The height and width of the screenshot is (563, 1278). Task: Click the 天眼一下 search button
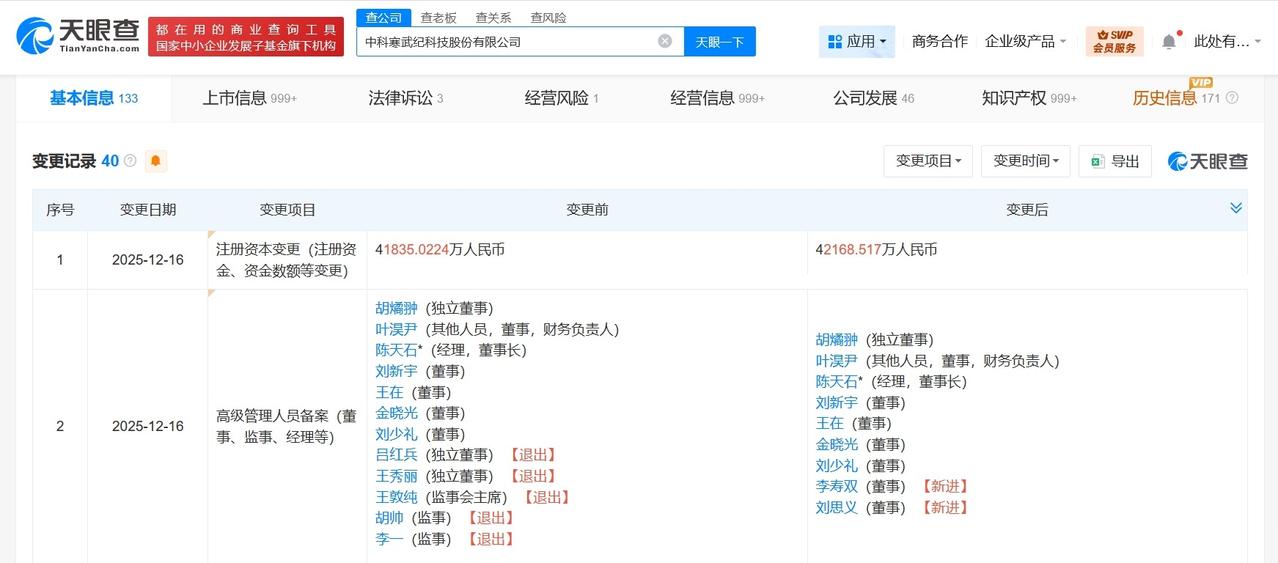pos(720,41)
